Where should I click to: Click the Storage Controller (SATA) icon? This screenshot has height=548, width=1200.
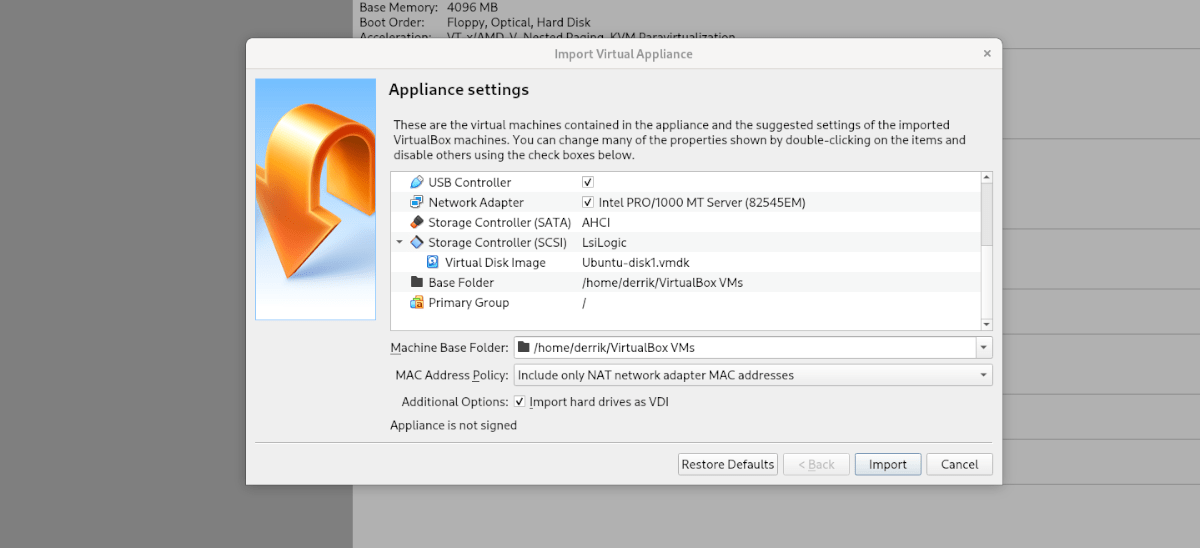tap(417, 223)
